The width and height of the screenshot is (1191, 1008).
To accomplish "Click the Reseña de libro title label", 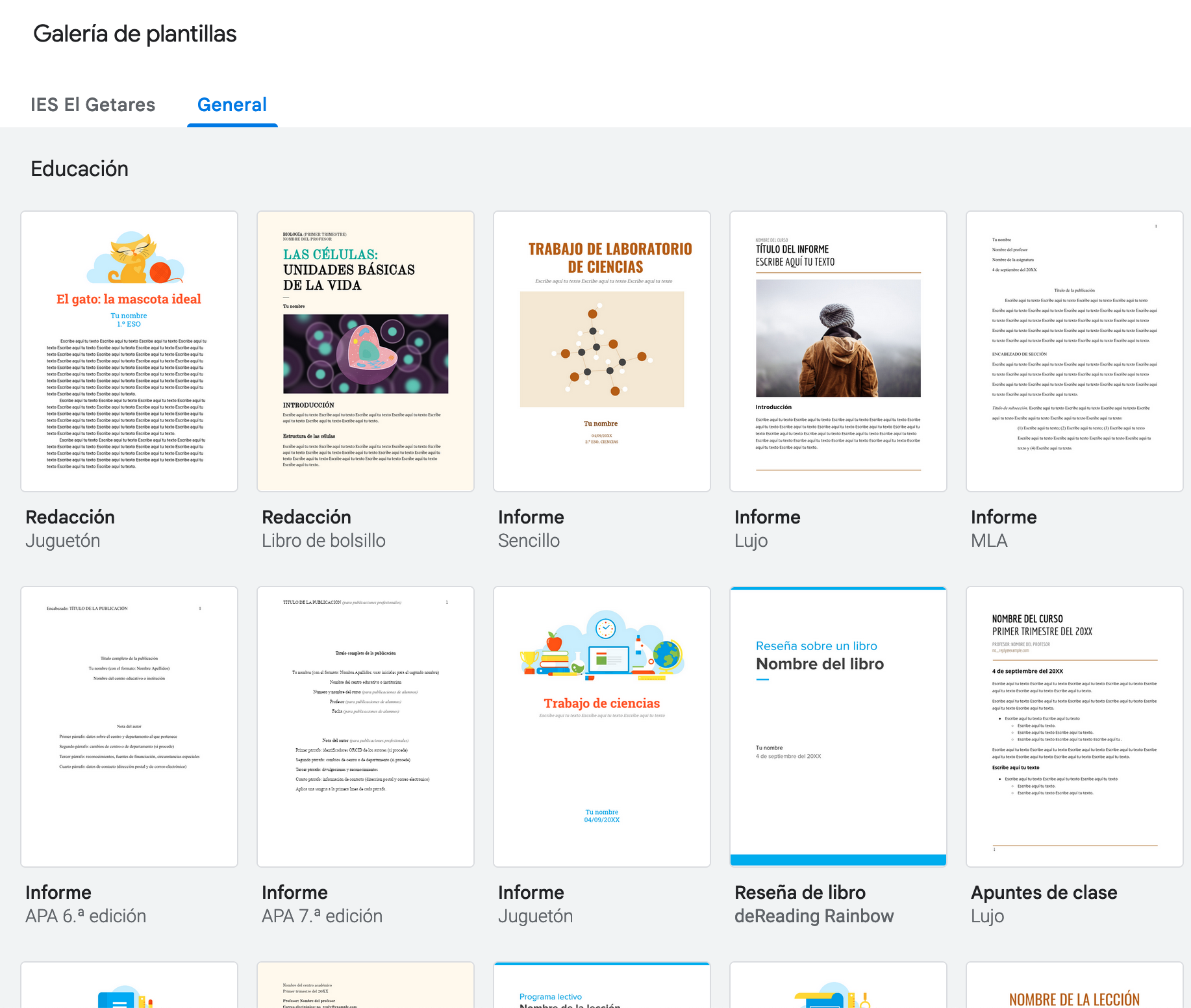I will pyautogui.click(x=799, y=892).
